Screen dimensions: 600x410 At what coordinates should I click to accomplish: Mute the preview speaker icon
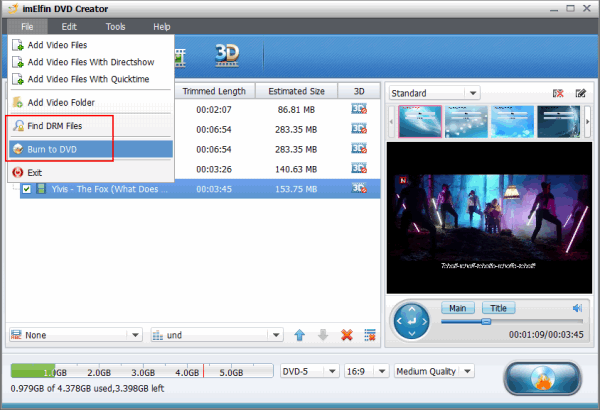577,308
